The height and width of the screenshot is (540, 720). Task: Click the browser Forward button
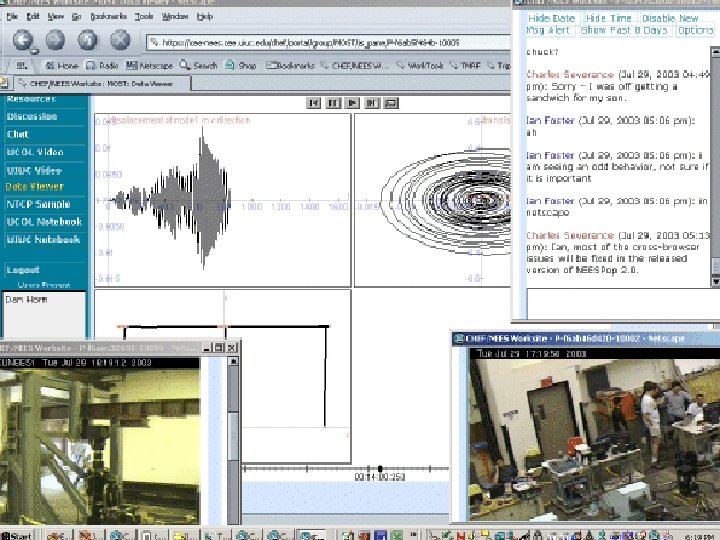pos(56,40)
